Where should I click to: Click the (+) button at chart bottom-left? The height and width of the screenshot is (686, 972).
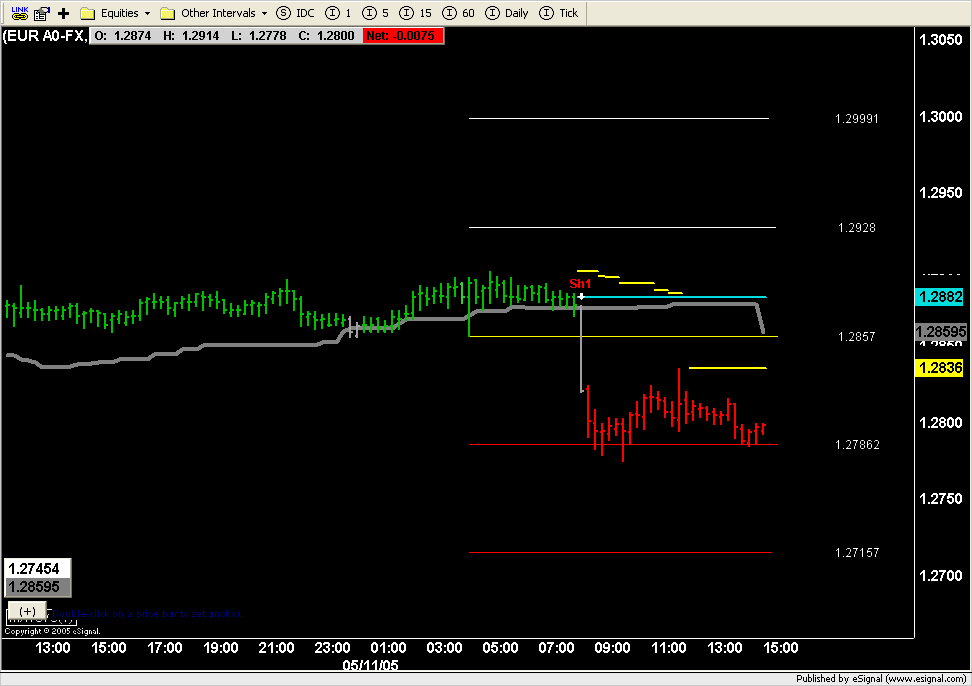(x=27, y=610)
